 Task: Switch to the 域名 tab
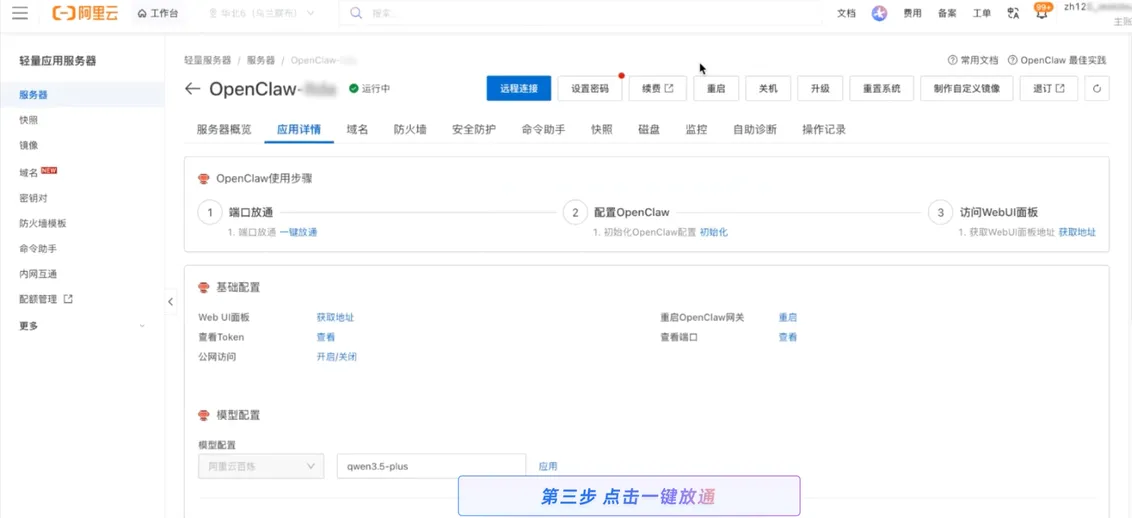[x=357, y=130]
